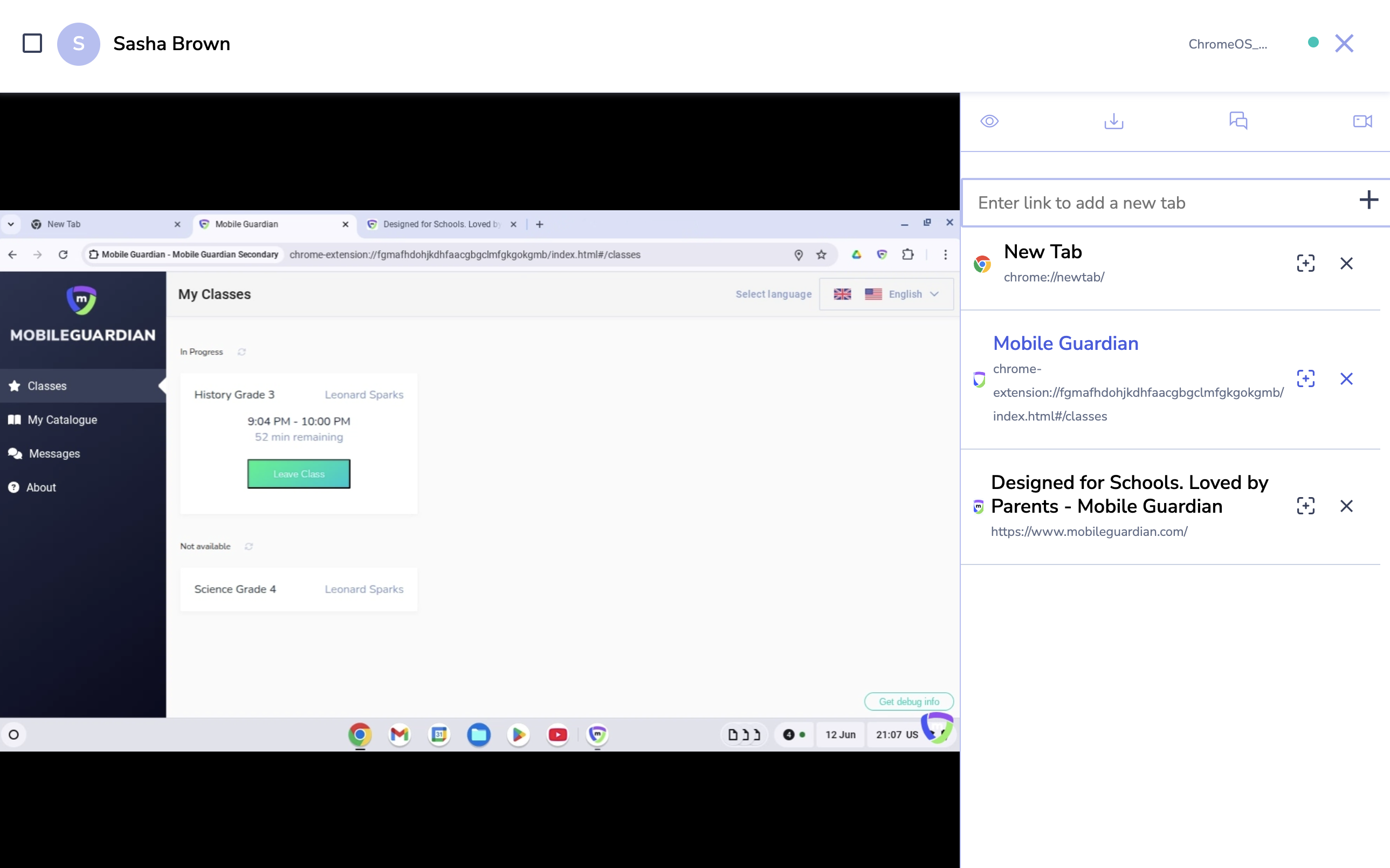Open the YouTube app in the shelf
Viewport: 1390px width, 868px height.
coord(557,734)
